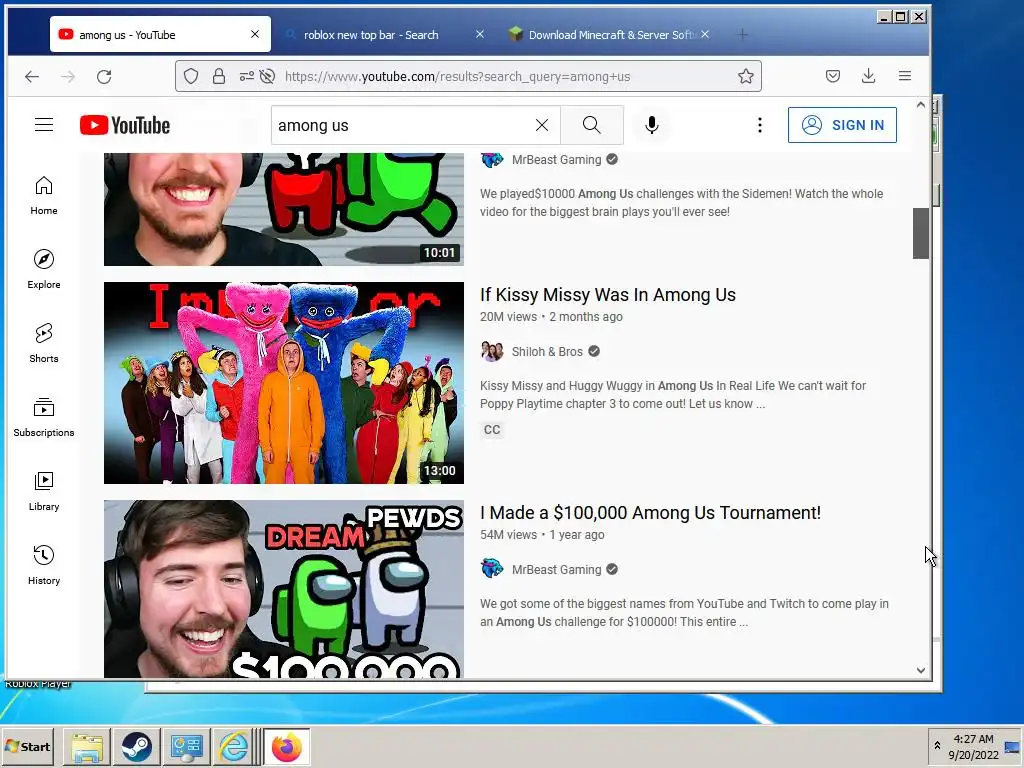Click the Shiloh & Bros channel avatar

point(492,351)
